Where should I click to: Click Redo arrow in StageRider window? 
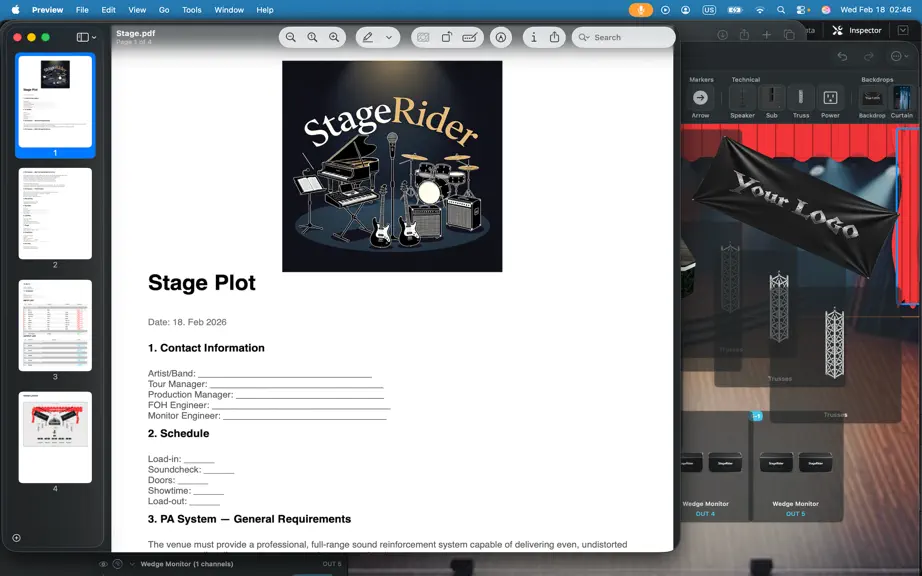point(868,56)
